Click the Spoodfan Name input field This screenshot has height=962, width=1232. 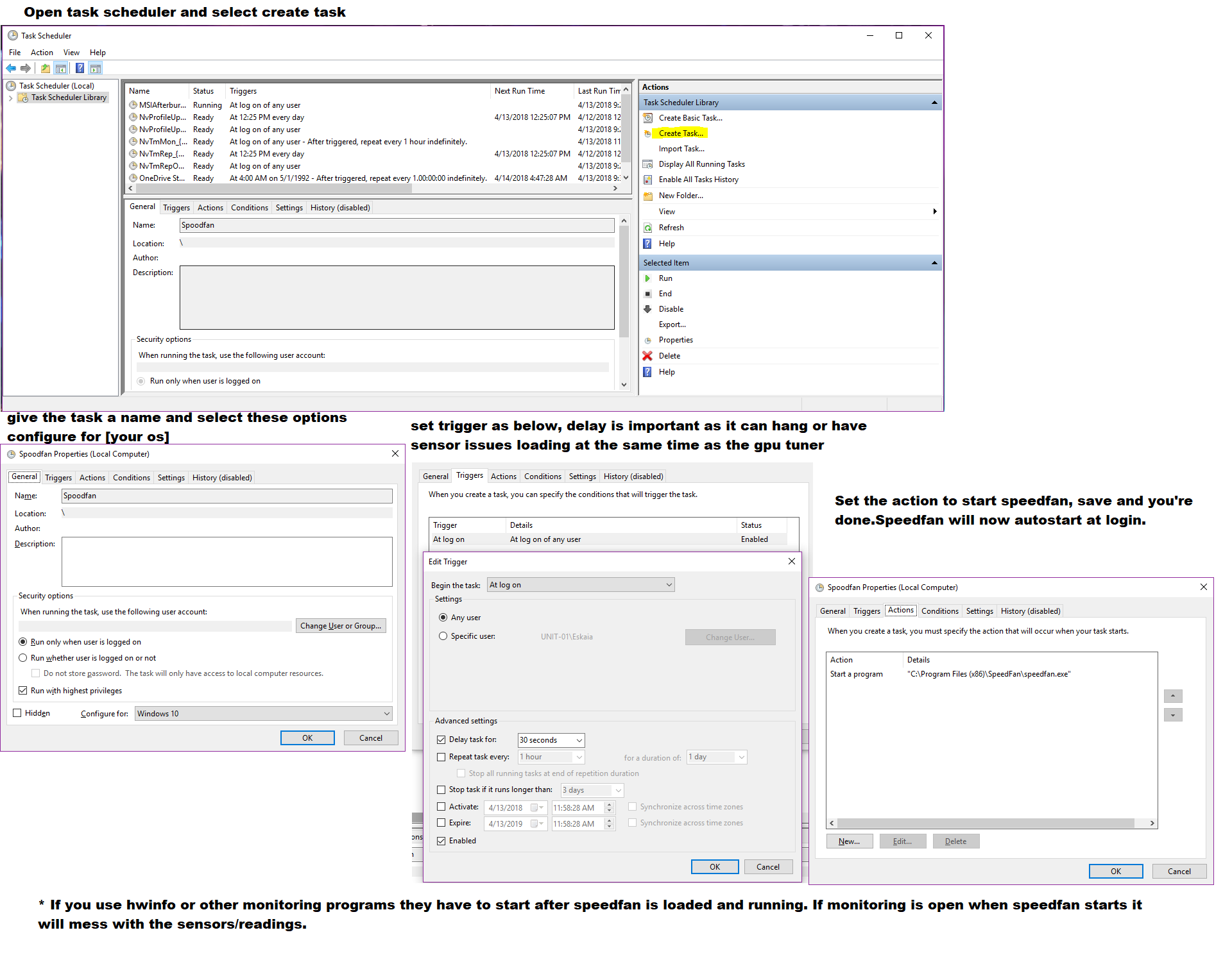pos(226,496)
